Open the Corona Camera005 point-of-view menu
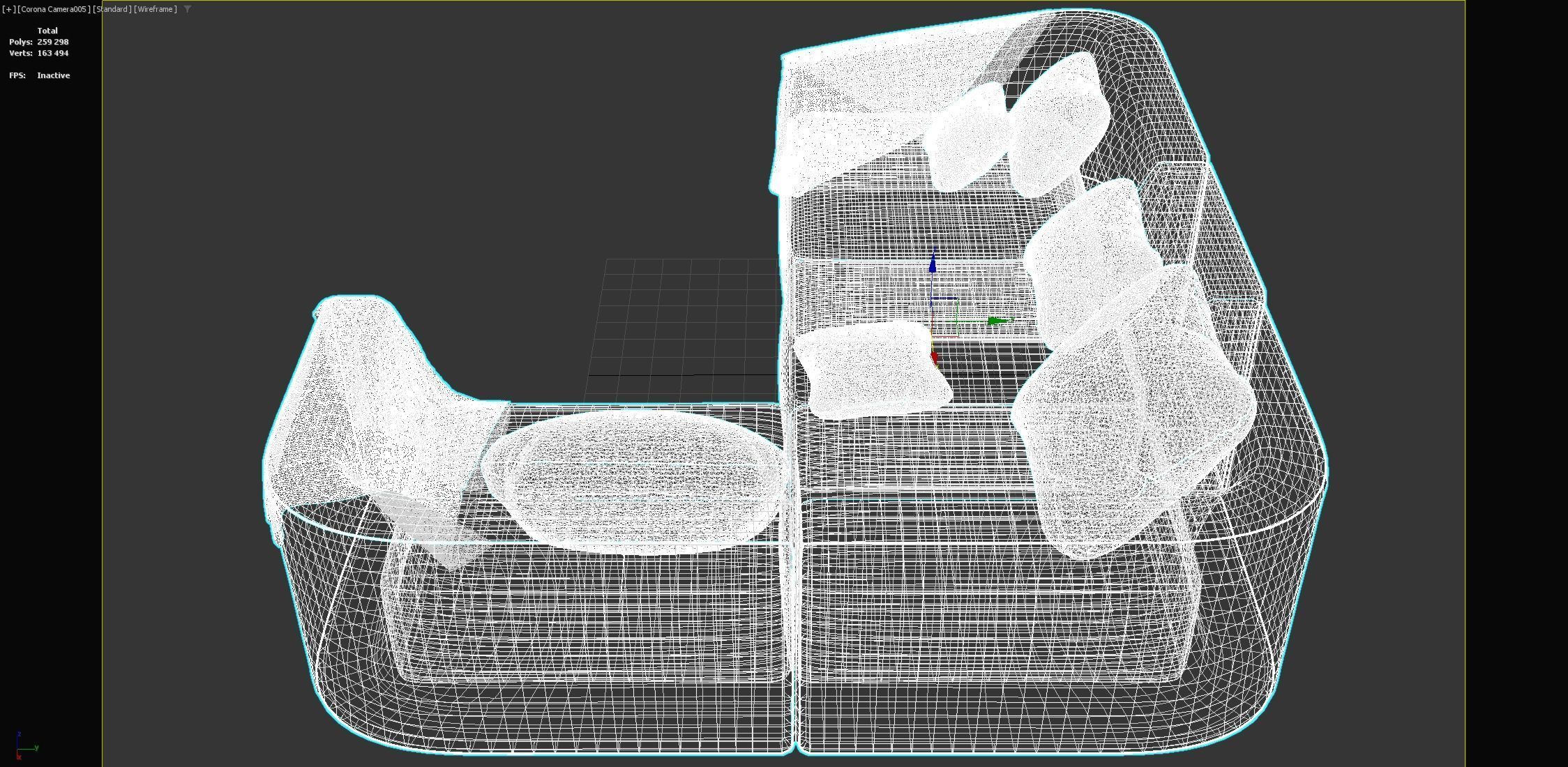Viewport: 1568px width, 767px height. pos(54,9)
